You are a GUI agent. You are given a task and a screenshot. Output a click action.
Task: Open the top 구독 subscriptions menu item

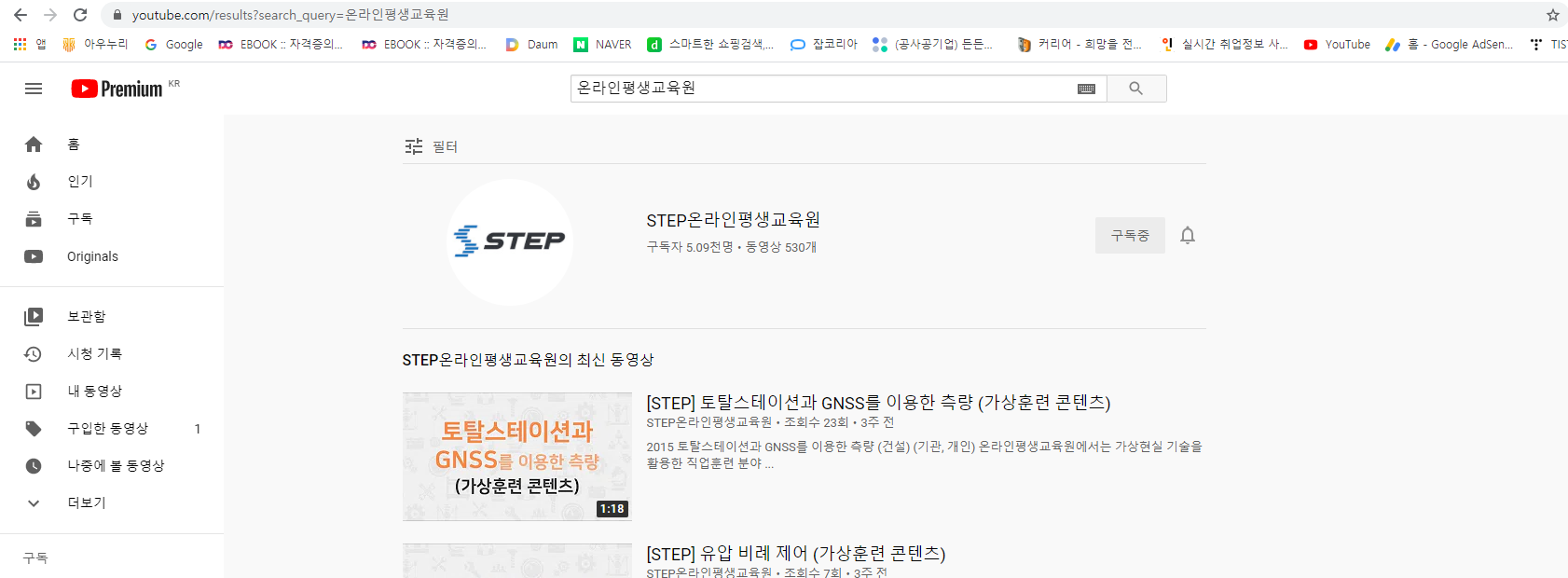(112, 219)
